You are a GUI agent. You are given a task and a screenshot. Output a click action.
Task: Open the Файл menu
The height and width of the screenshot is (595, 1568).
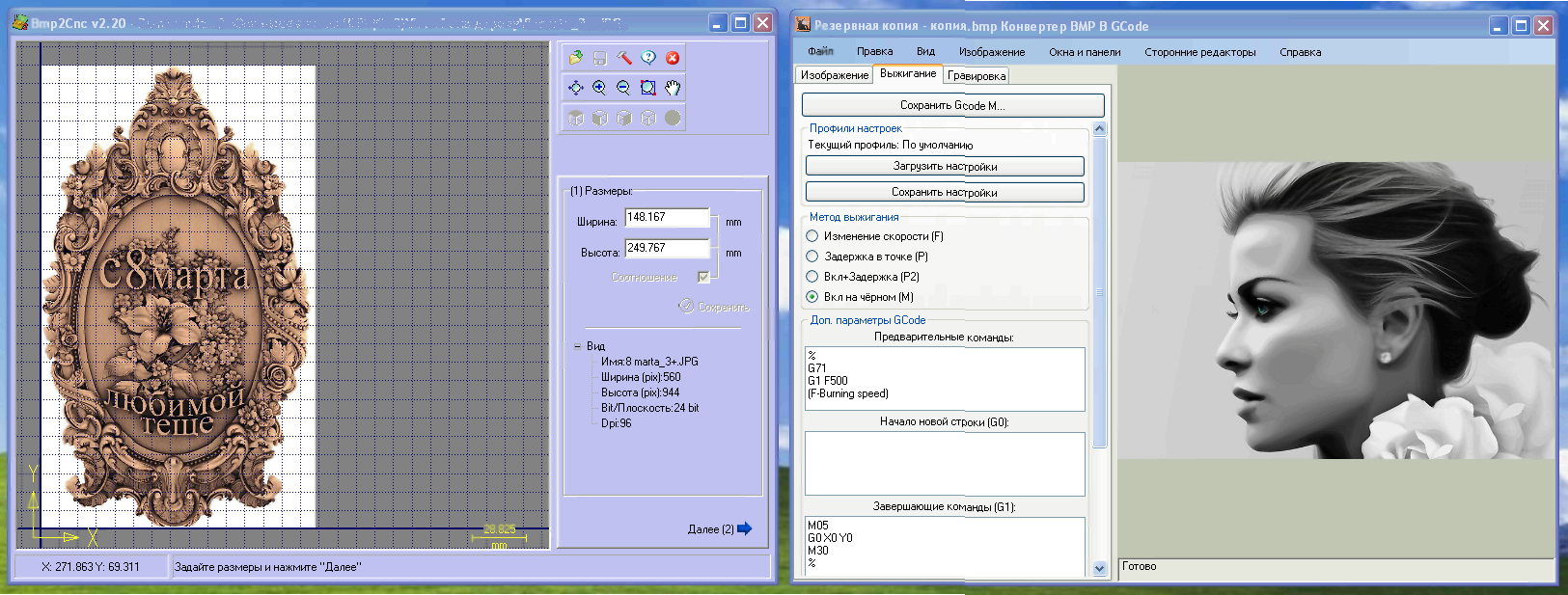point(820,52)
